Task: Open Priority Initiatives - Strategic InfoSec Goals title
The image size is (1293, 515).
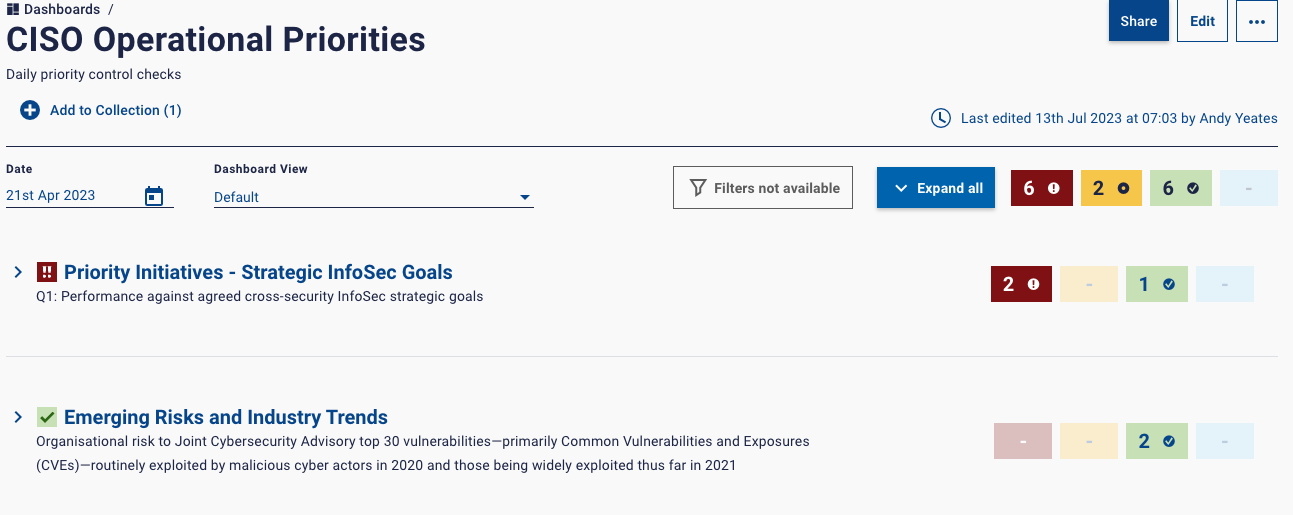Action: click(258, 272)
